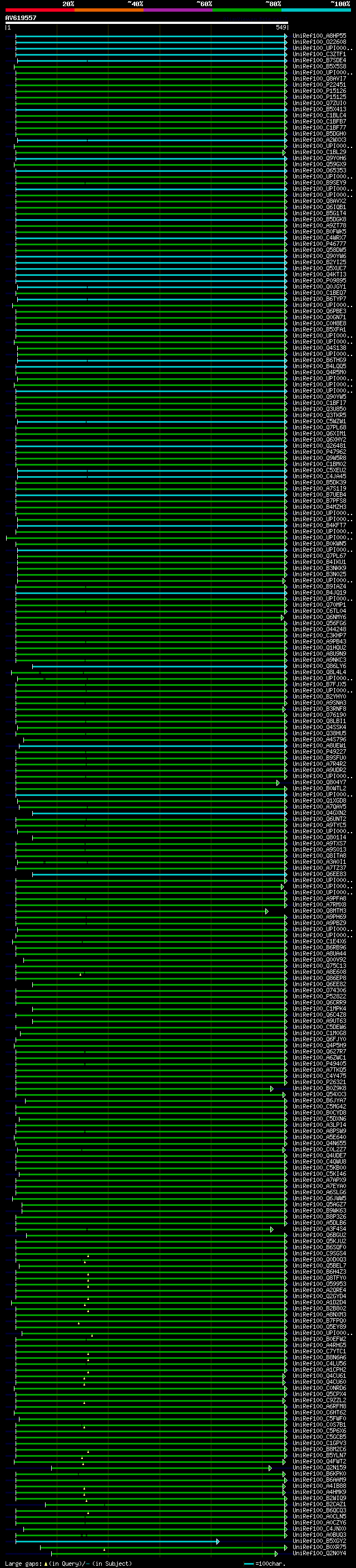
Task: Select the UniRef100_A8UEW1 label
Action: [319, 746]
